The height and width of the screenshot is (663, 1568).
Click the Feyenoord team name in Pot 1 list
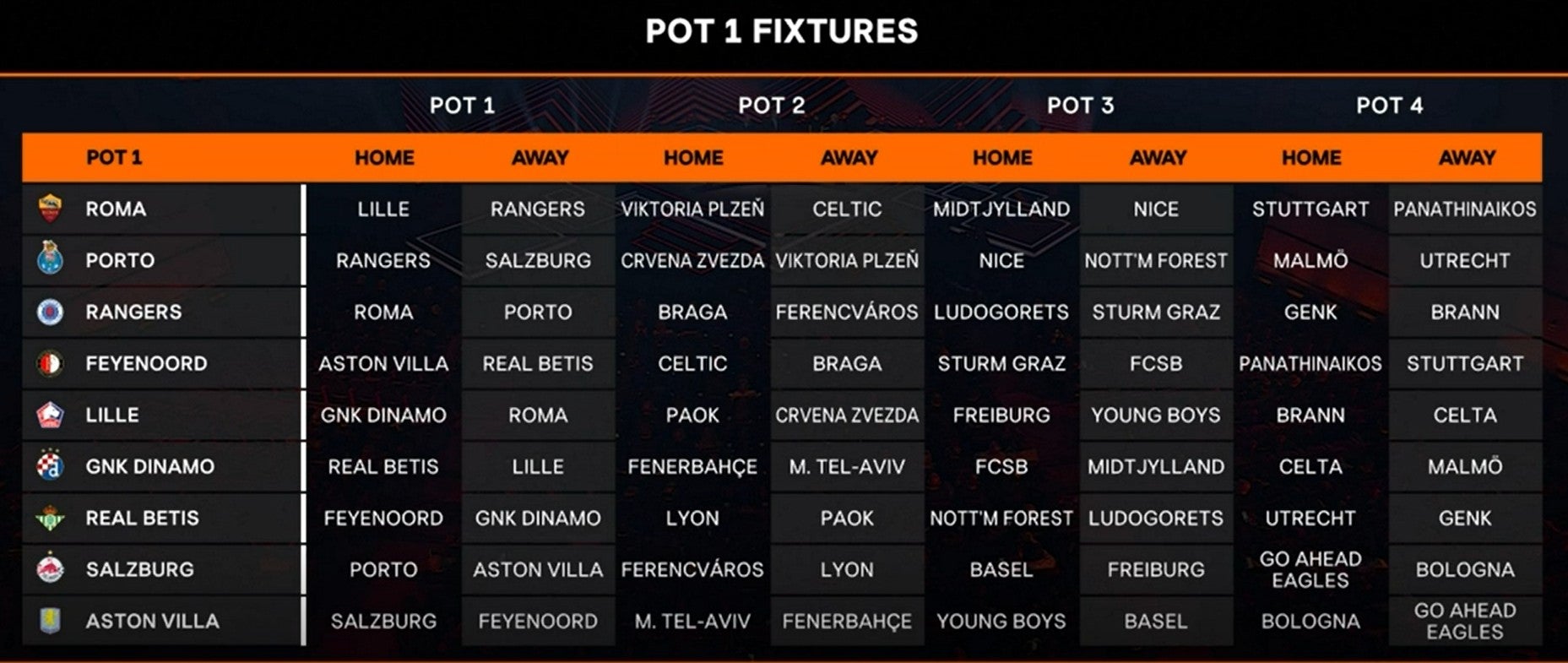[146, 364]
